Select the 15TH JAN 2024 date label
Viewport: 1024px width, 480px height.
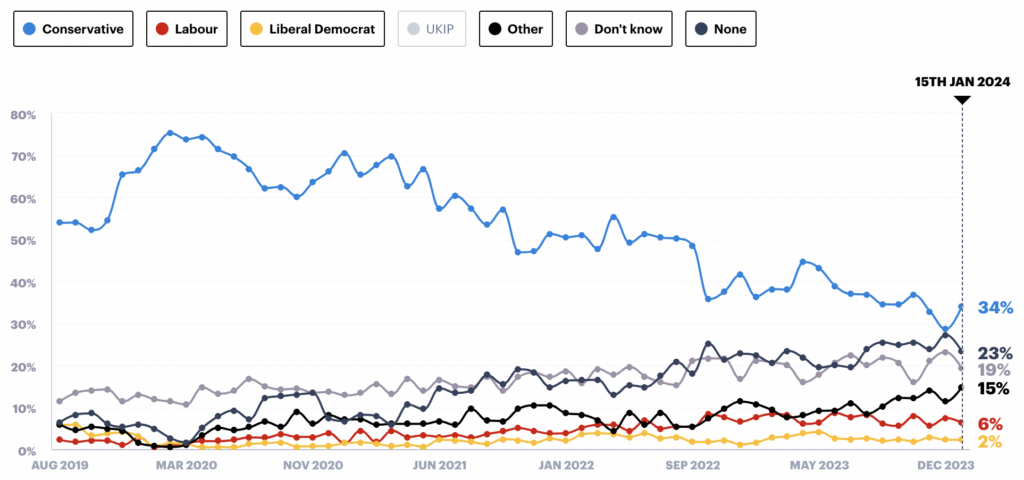(x=962, y=81)
